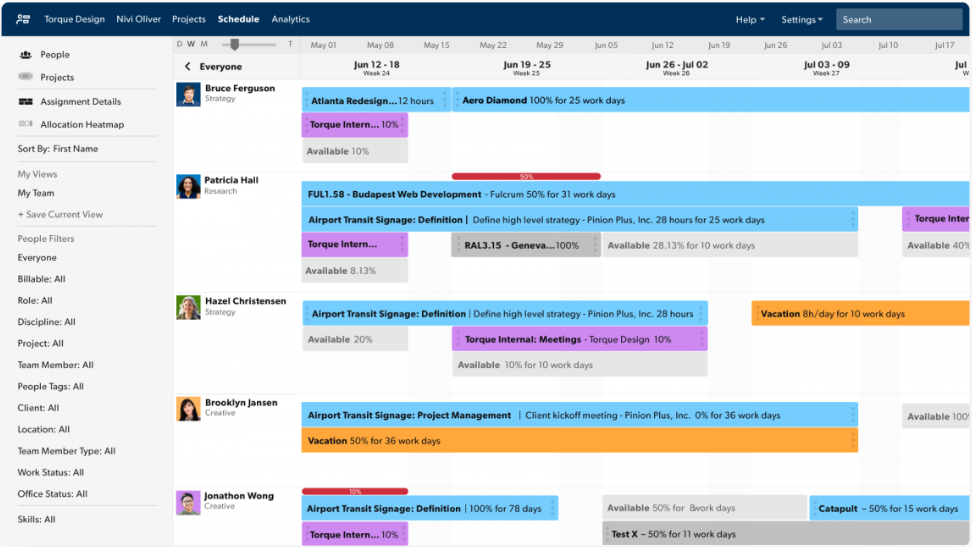This screenshot has width=972, height=547.
Task: Select Airport Transit Signage: Project Management bar
Action: point(579,415)
